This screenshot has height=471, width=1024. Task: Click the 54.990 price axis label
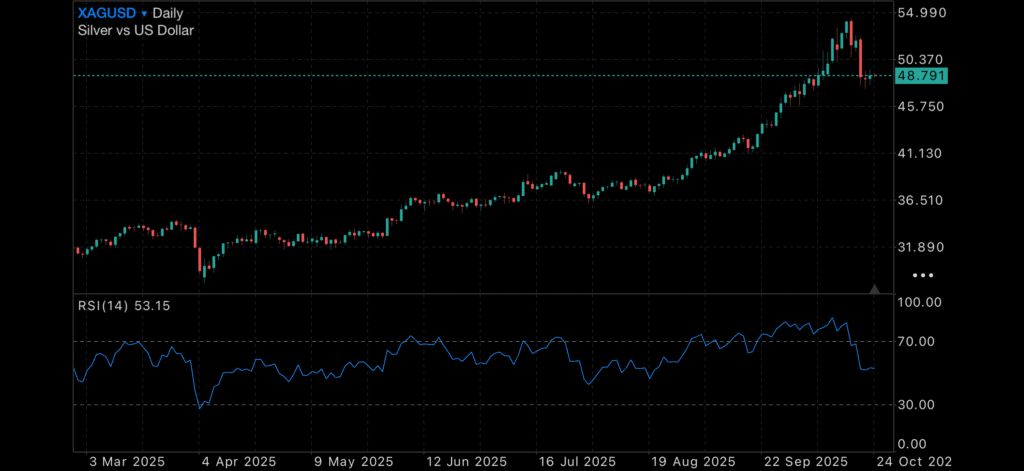(x=922, y=13)
